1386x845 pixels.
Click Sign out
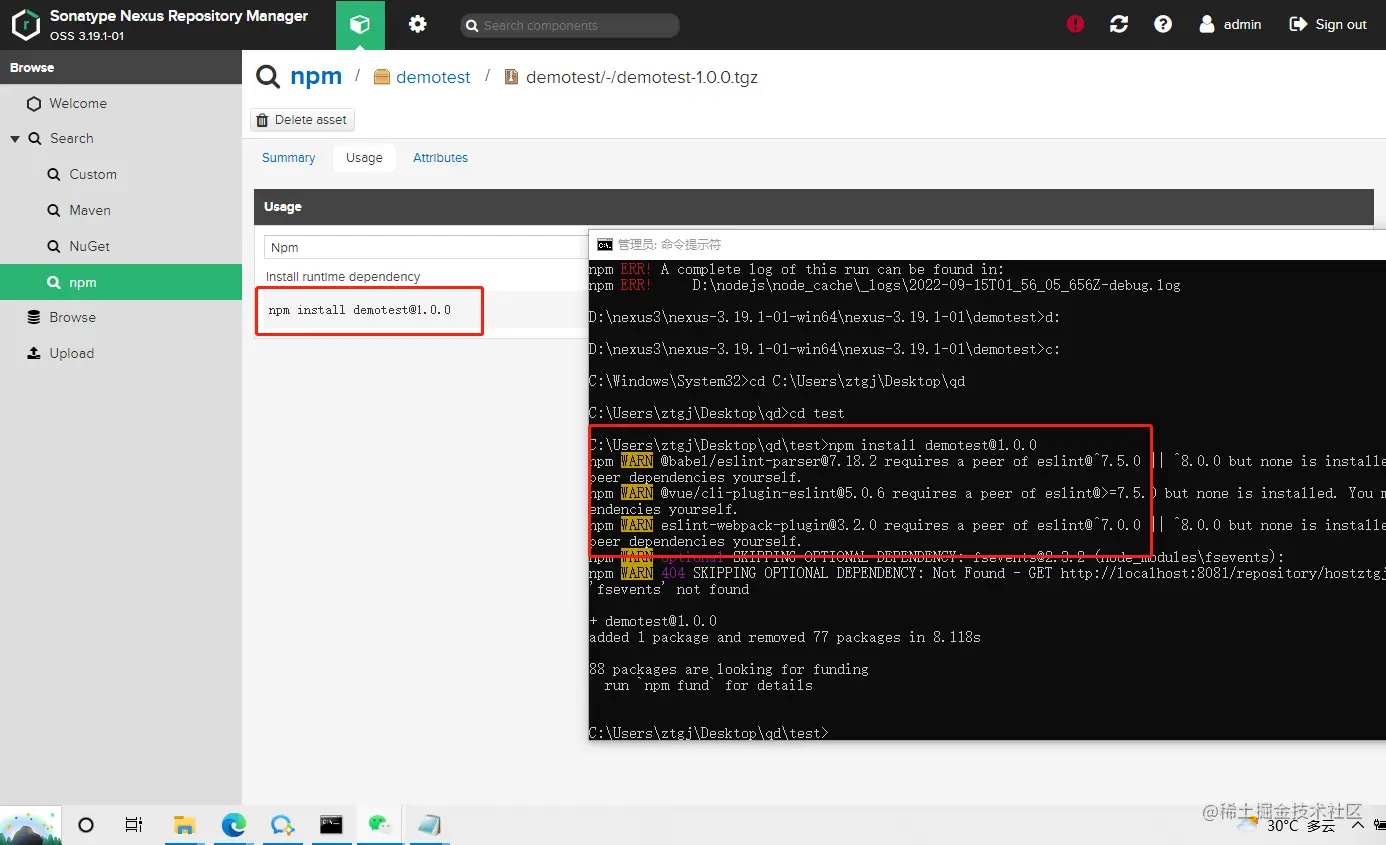click(1328, 24)
